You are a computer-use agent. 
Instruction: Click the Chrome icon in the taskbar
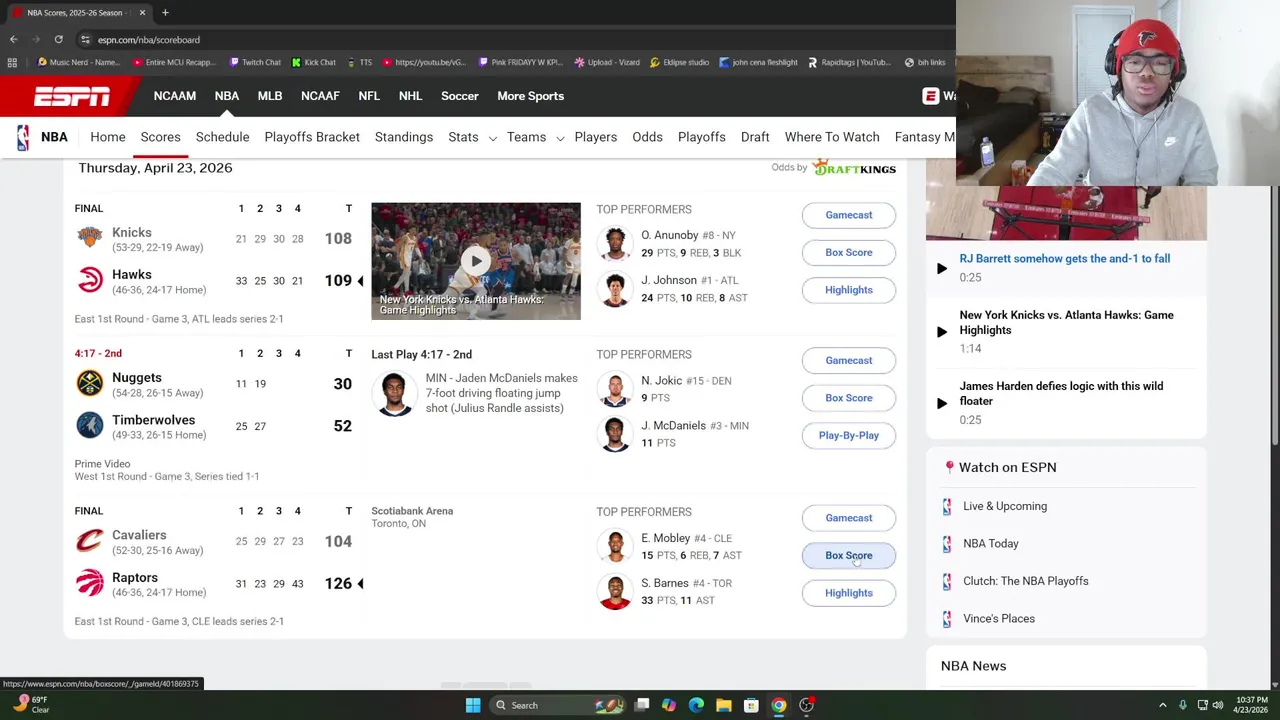coord(779,705)
